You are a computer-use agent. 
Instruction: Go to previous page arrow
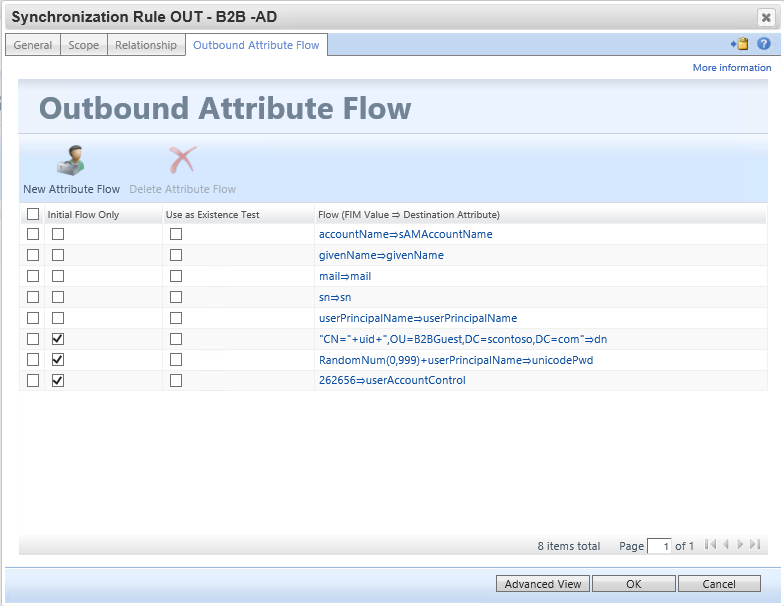point(726,544)
